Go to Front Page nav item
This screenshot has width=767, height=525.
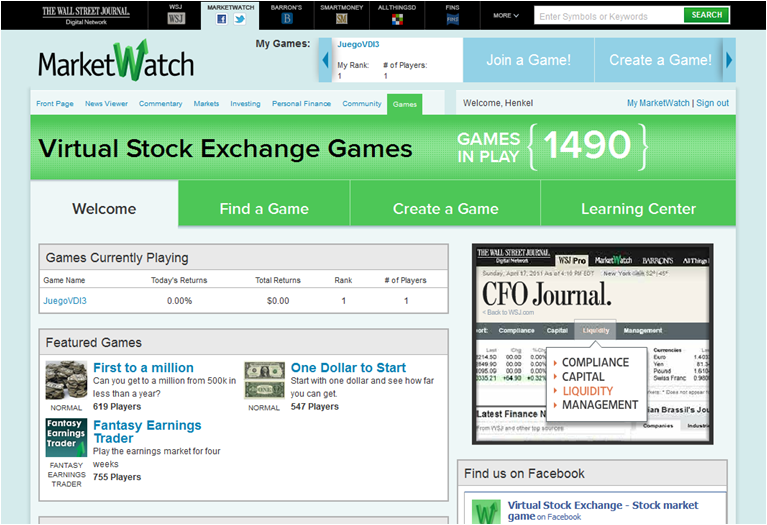pyautogui.click(x=55, y=104)
